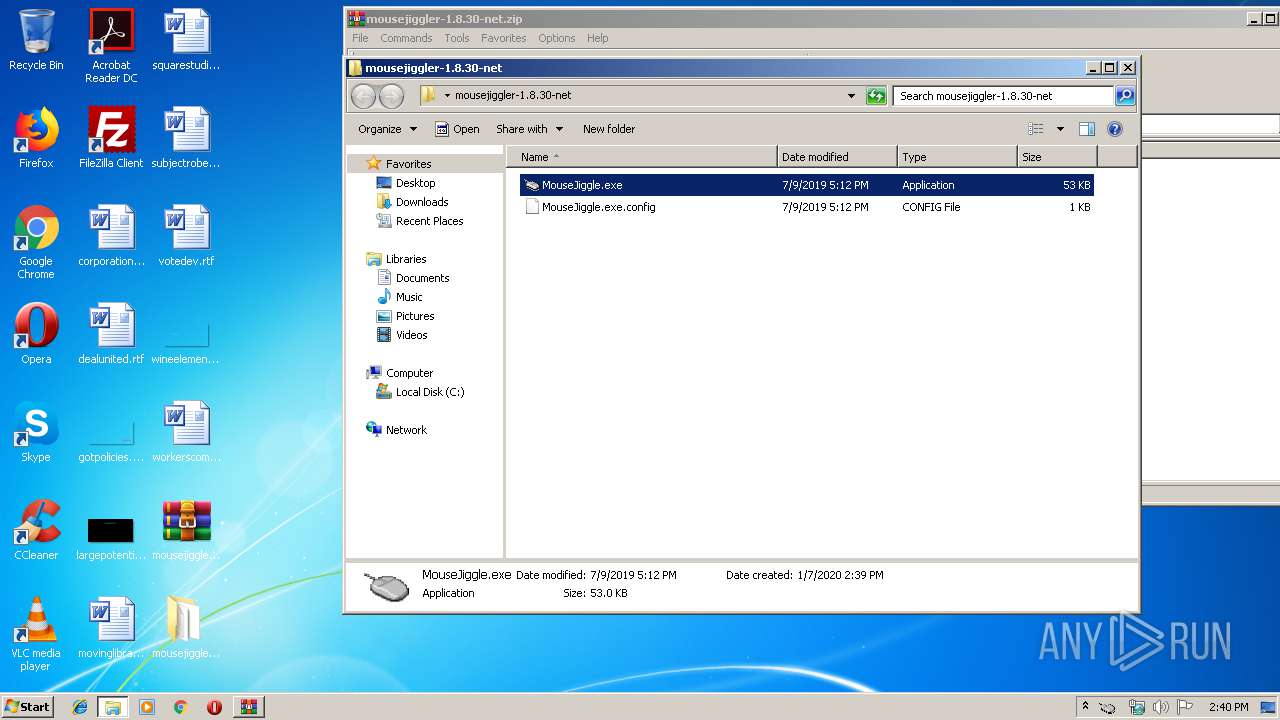Open the Organize dropdown menu
This screenshot has height=720, width=1280.
click(387, 129)
